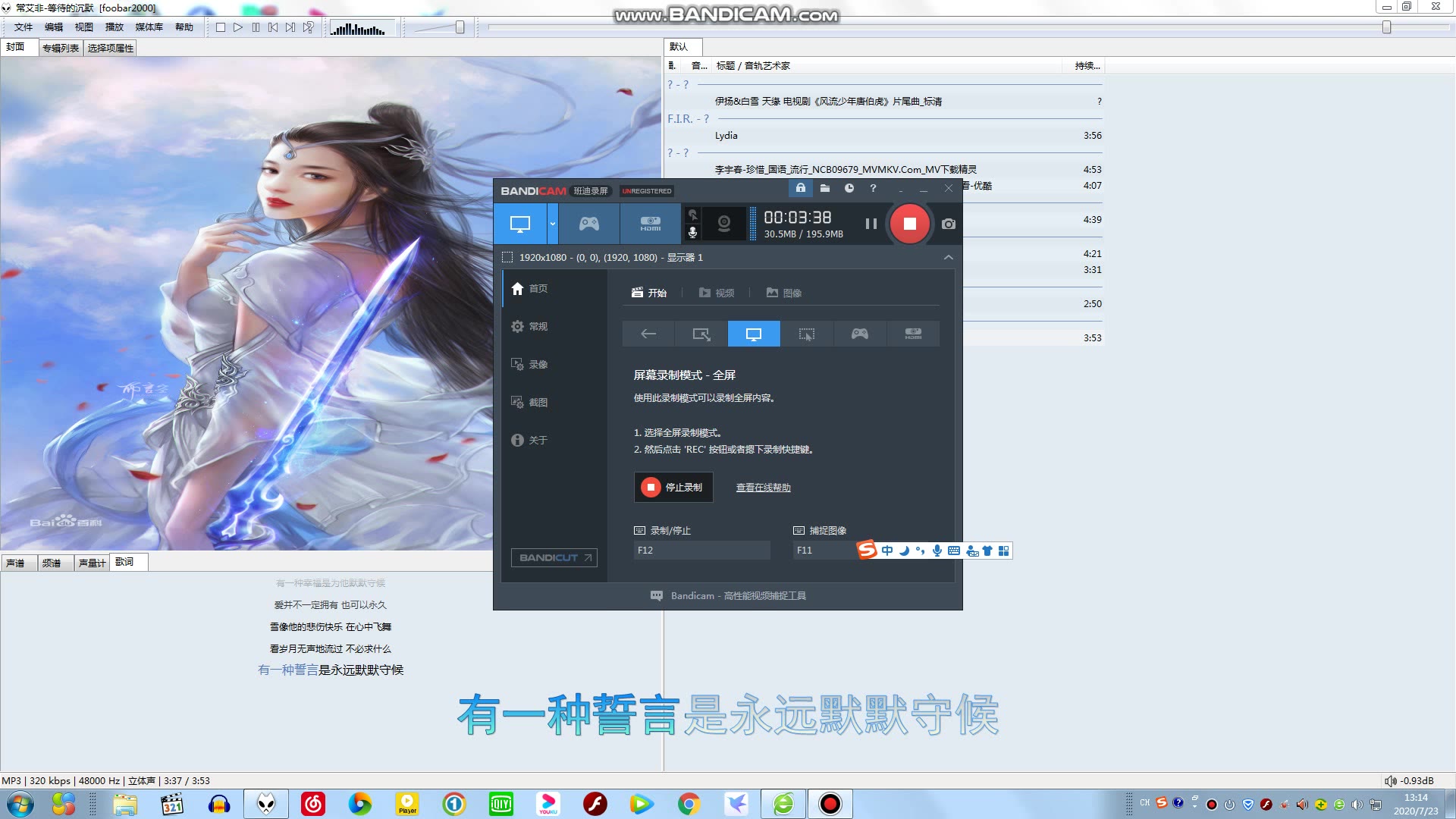Screen dimensions: 1456x819
Task: Capture a screenshot with the Bandicam camera icon
Action: [x=949, y=224]
